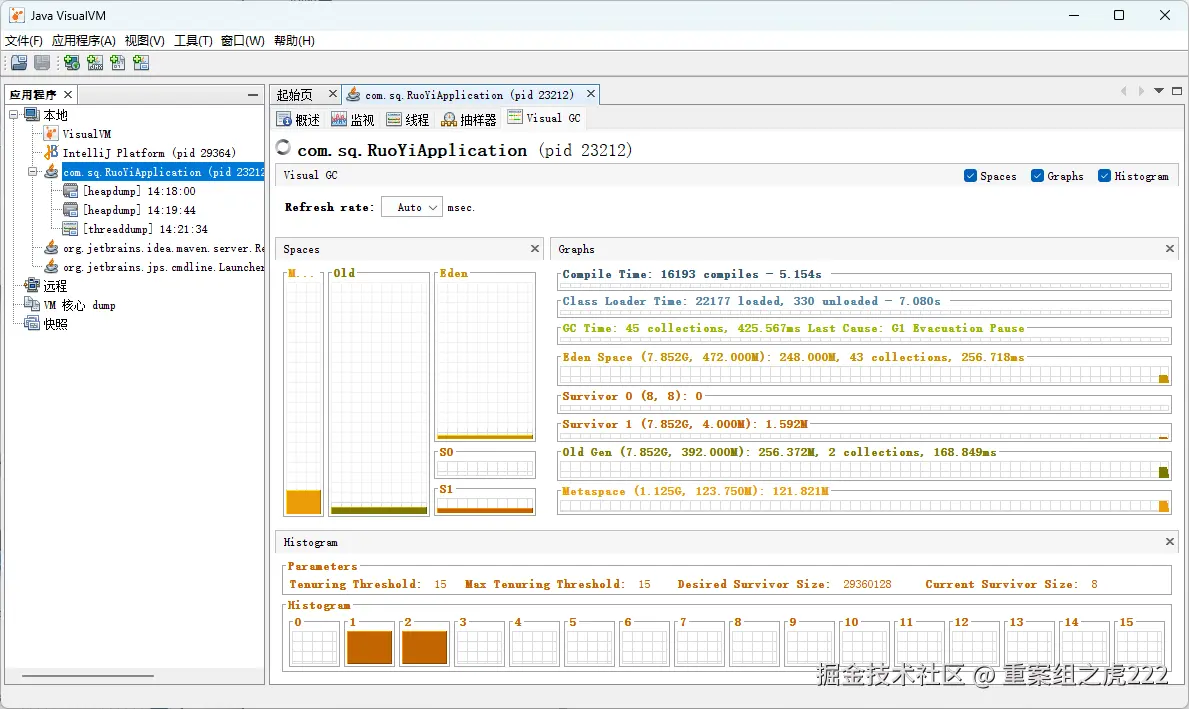Select VisualVM tree row

click(x=86, y=133)
